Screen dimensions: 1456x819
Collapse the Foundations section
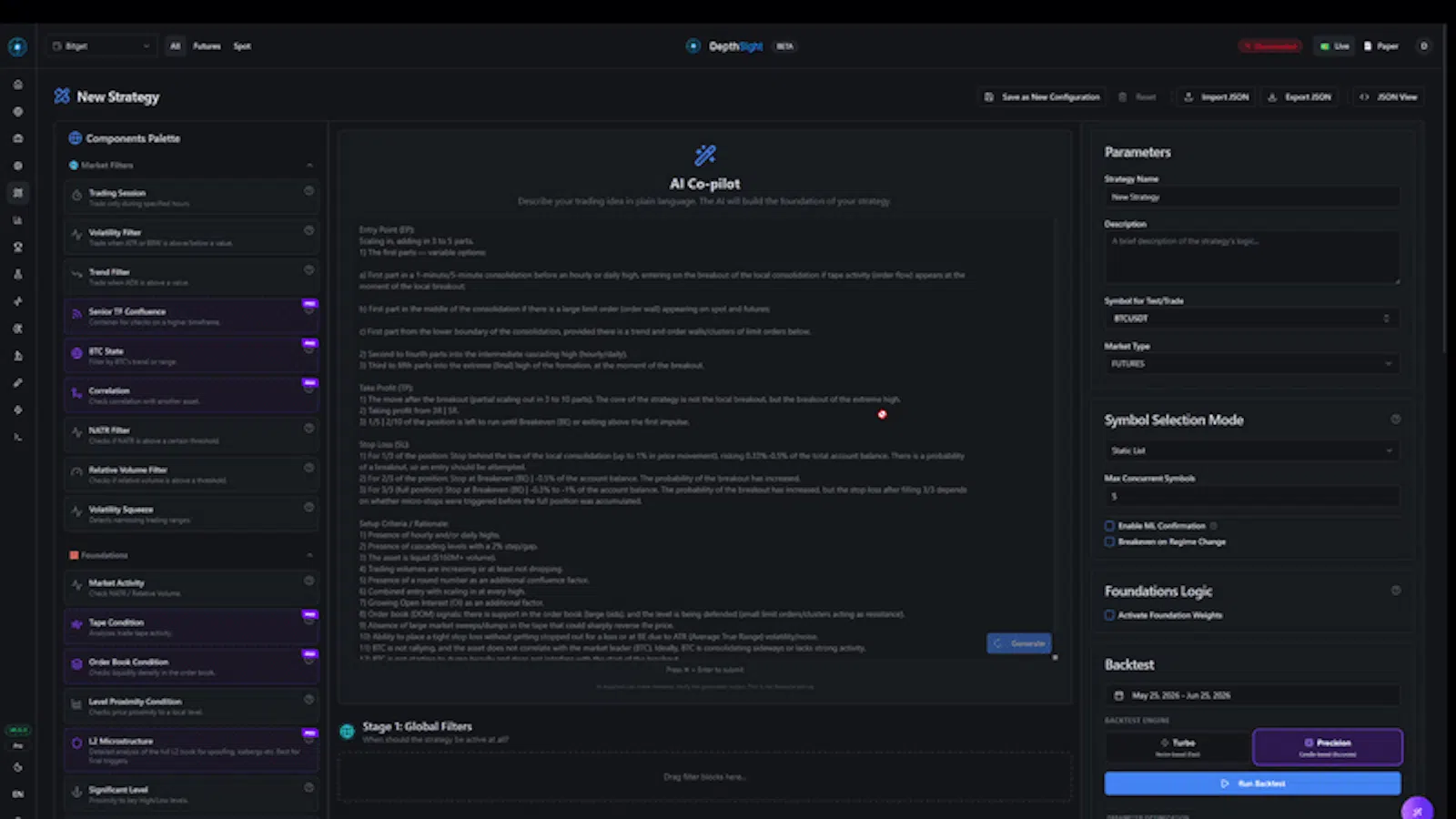(309, 555)
